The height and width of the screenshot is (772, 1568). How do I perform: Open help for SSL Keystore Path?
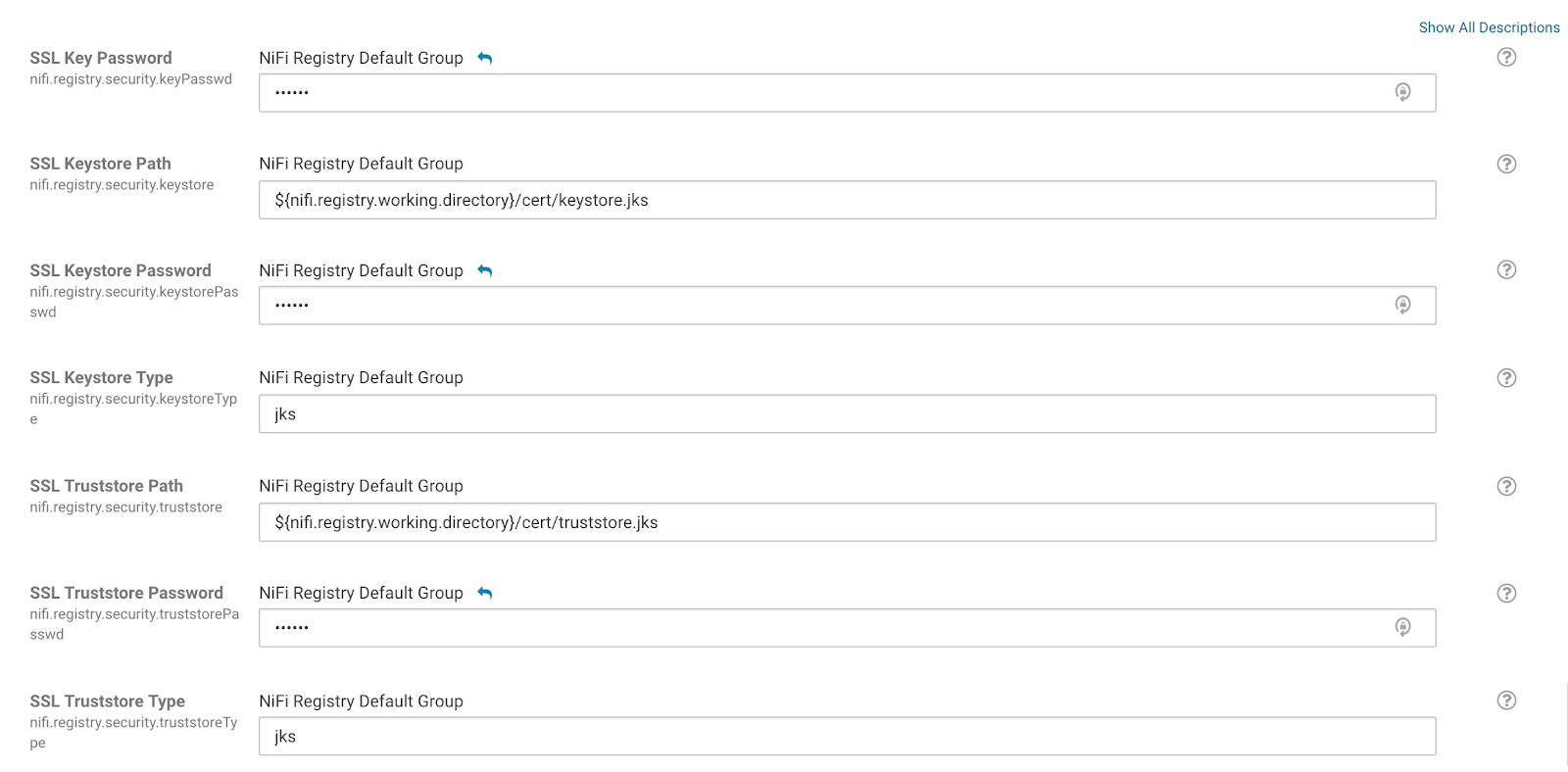(1506, 165)
